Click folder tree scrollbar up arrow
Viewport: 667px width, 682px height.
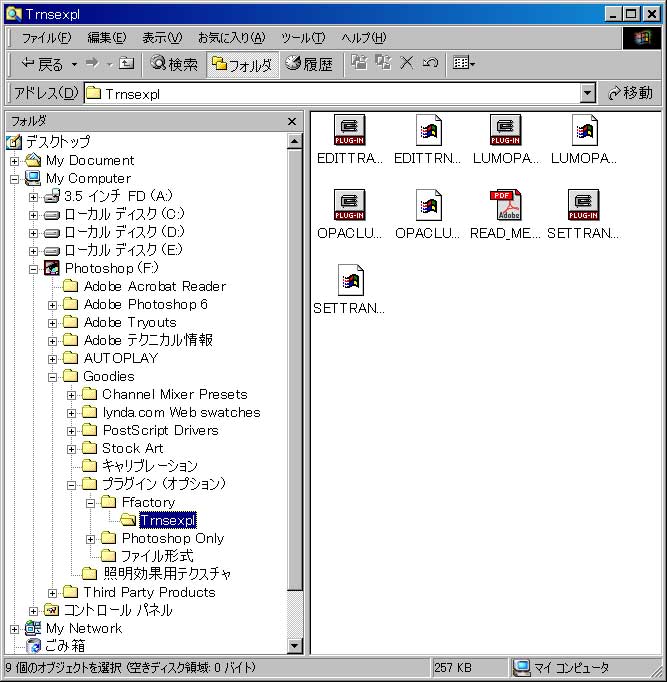(294, 141)
